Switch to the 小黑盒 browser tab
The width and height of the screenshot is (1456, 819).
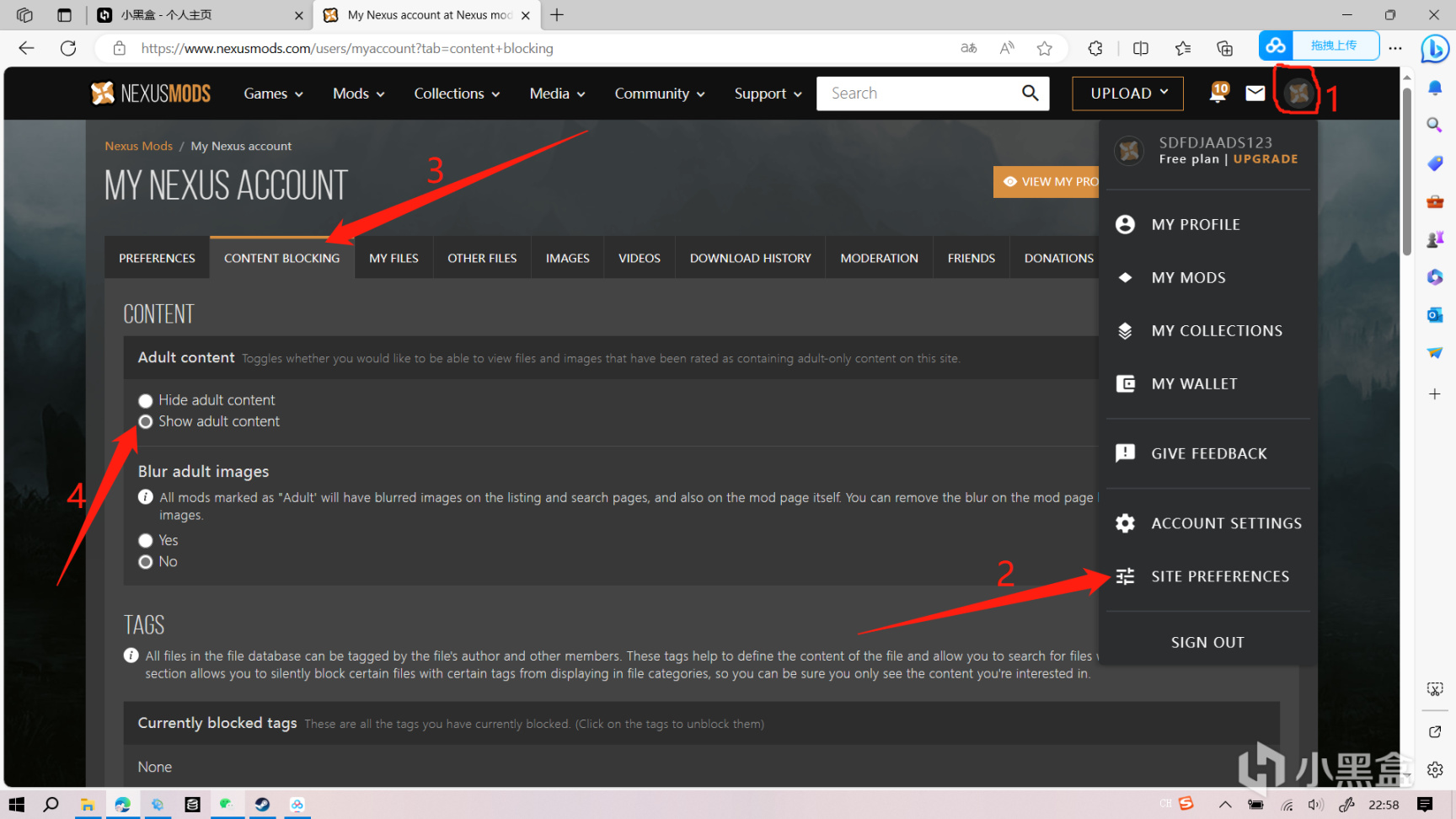click(x=199, y=15)
